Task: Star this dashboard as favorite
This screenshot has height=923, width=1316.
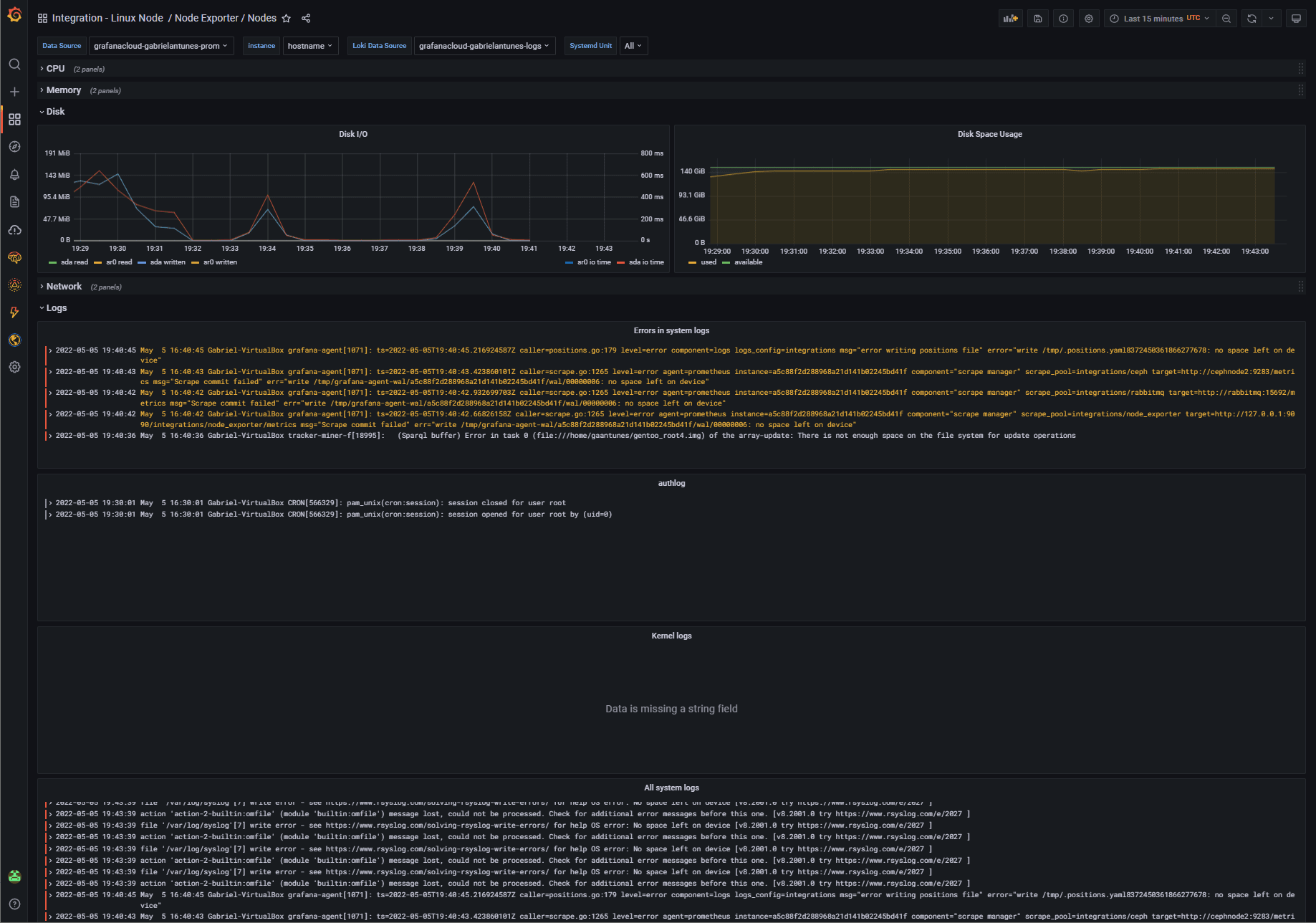Action: pos(287,19)
